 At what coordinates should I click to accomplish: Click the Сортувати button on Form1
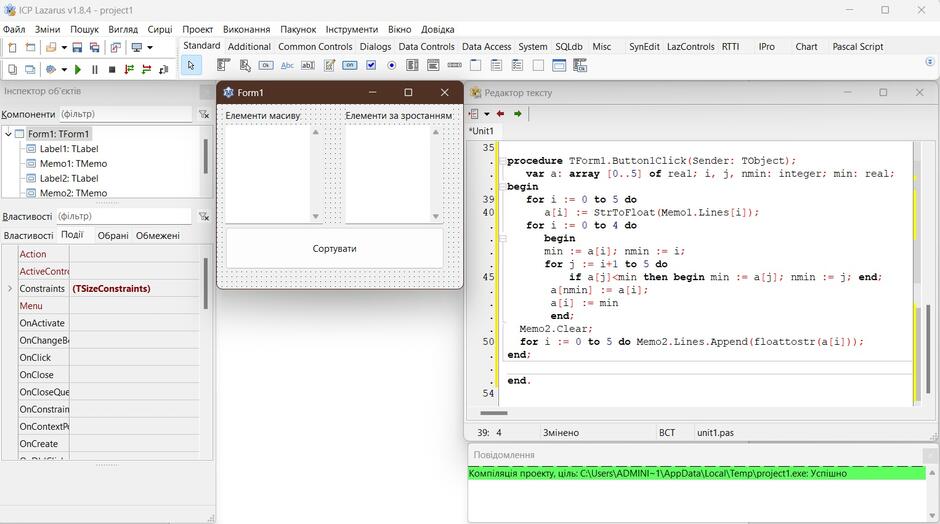[x=335, y=248]
